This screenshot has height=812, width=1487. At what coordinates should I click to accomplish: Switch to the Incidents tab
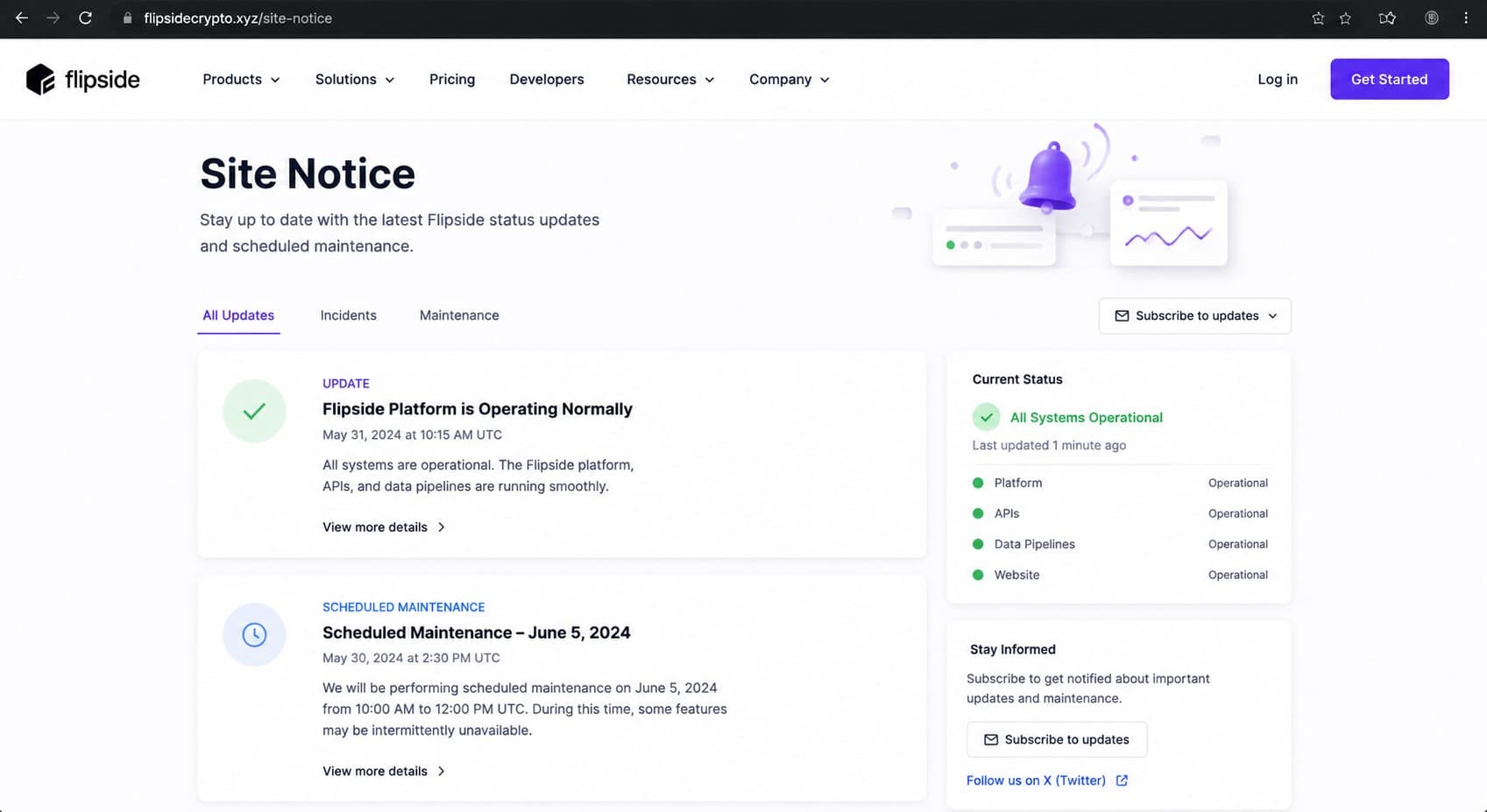pos(348,315)
